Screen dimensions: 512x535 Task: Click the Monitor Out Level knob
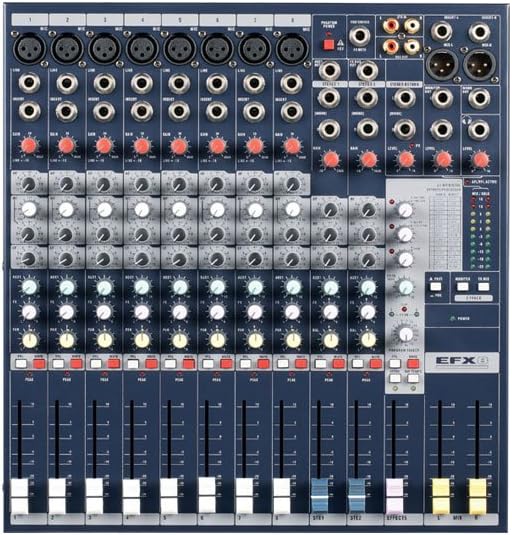point(443,159)
